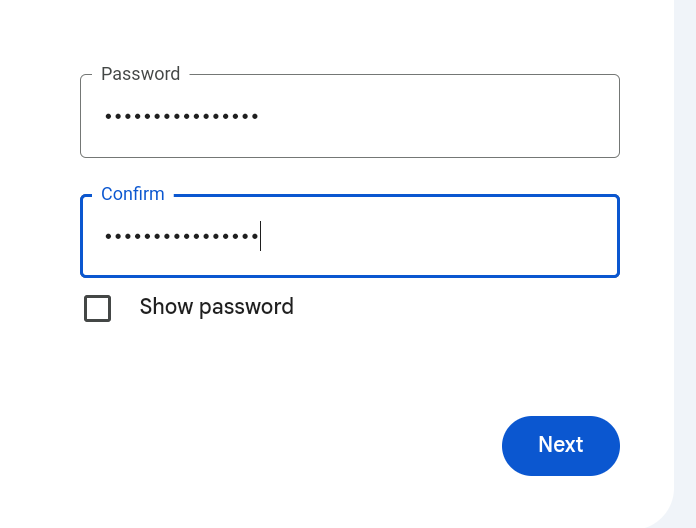Click the middle dot of the Confirm field
Viewport: 696px width, 528px height.
pos(182,237)
